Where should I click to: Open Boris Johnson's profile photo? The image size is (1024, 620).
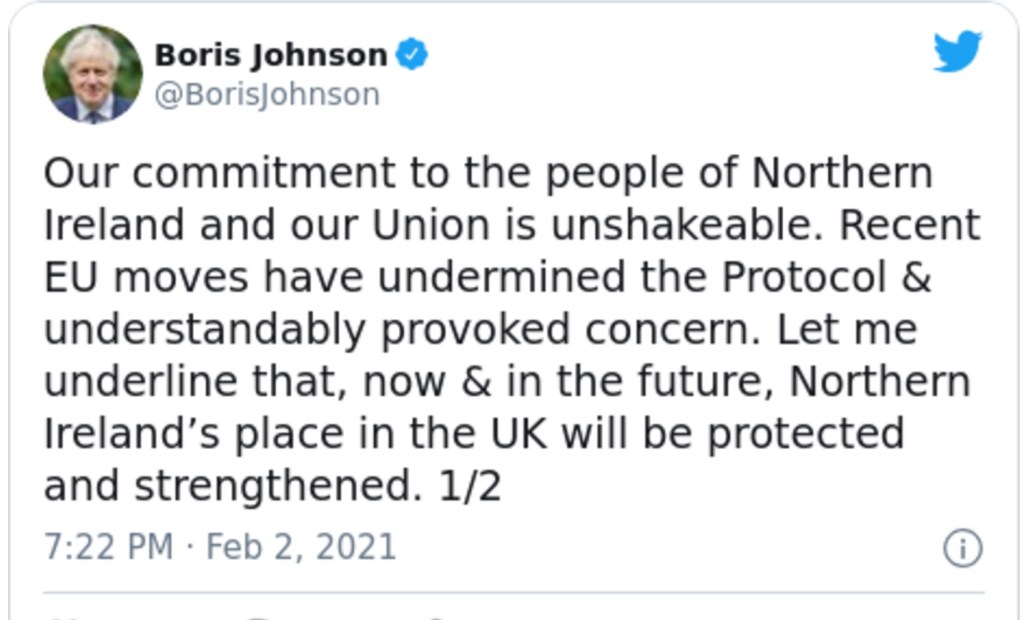point(93,74)
